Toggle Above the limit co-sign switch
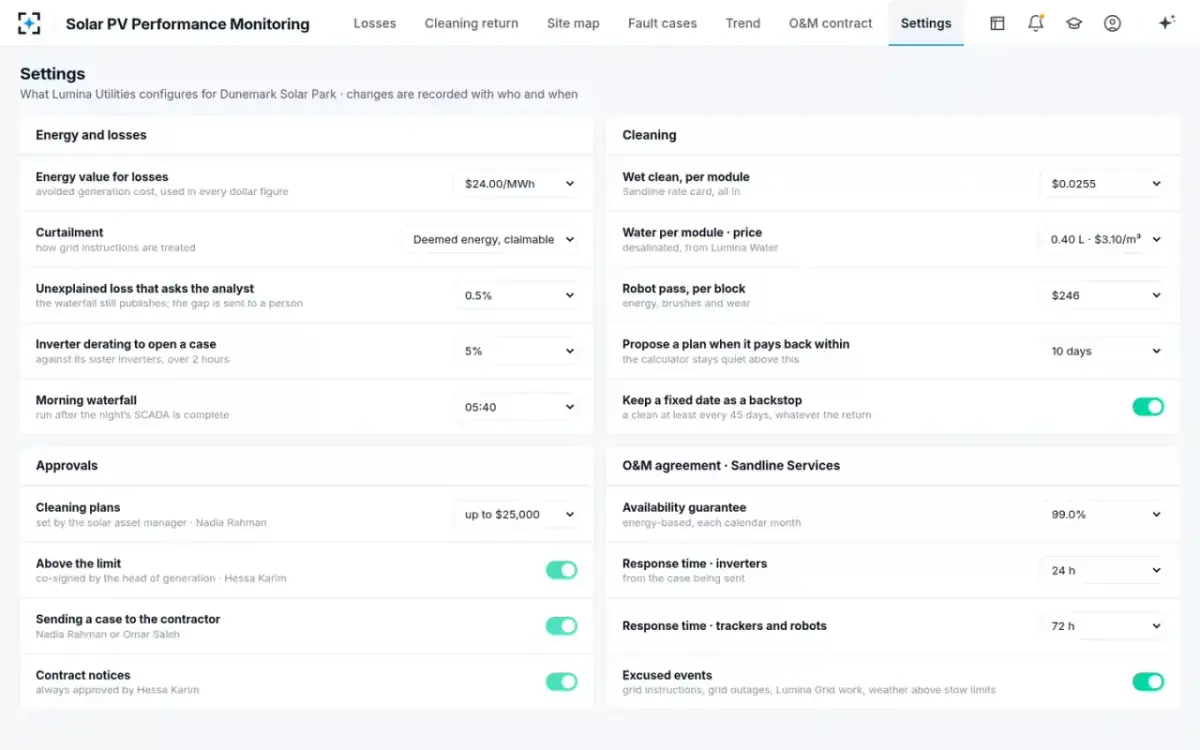 (561, 570)
